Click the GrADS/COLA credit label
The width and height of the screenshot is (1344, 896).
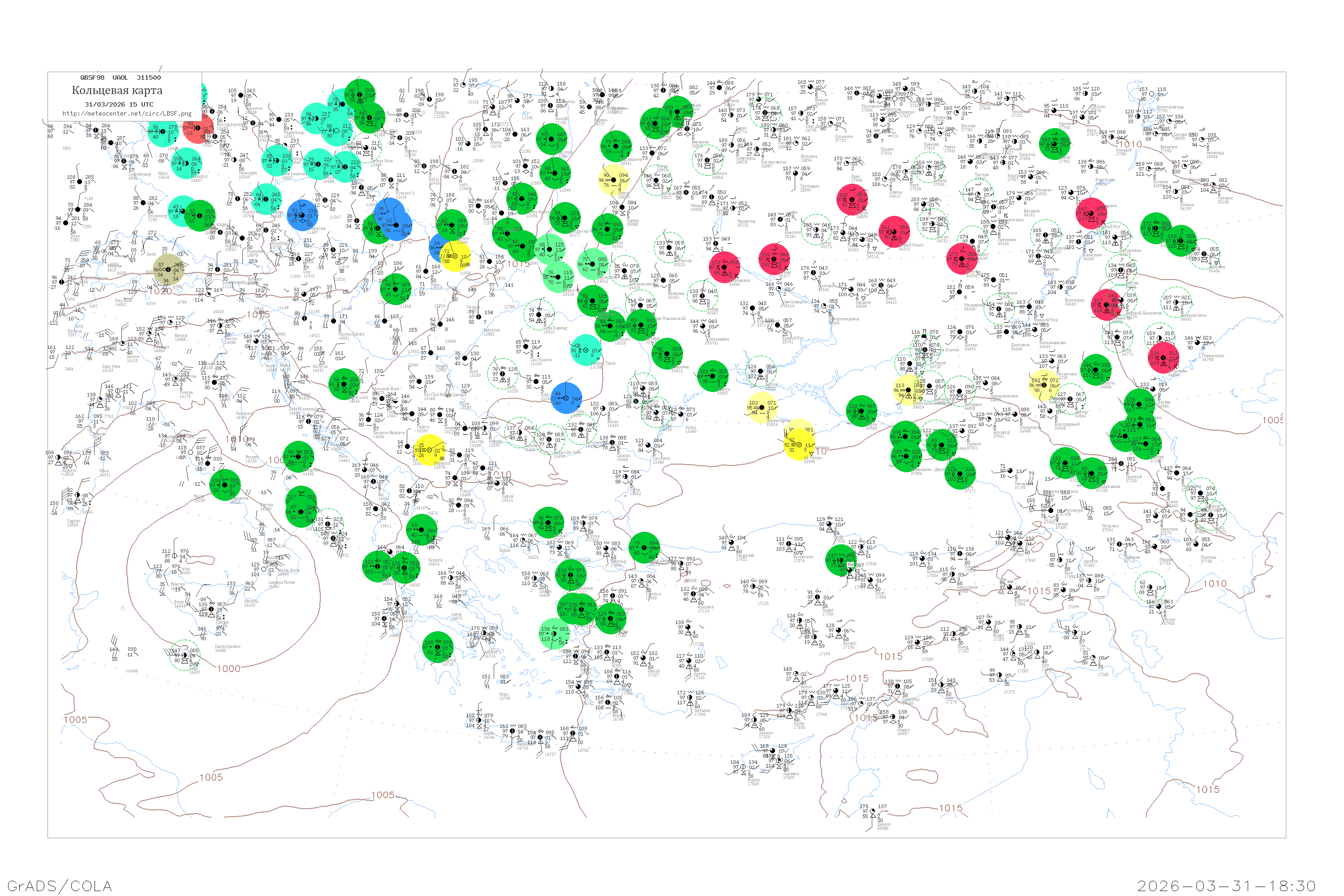click(60, 886)
